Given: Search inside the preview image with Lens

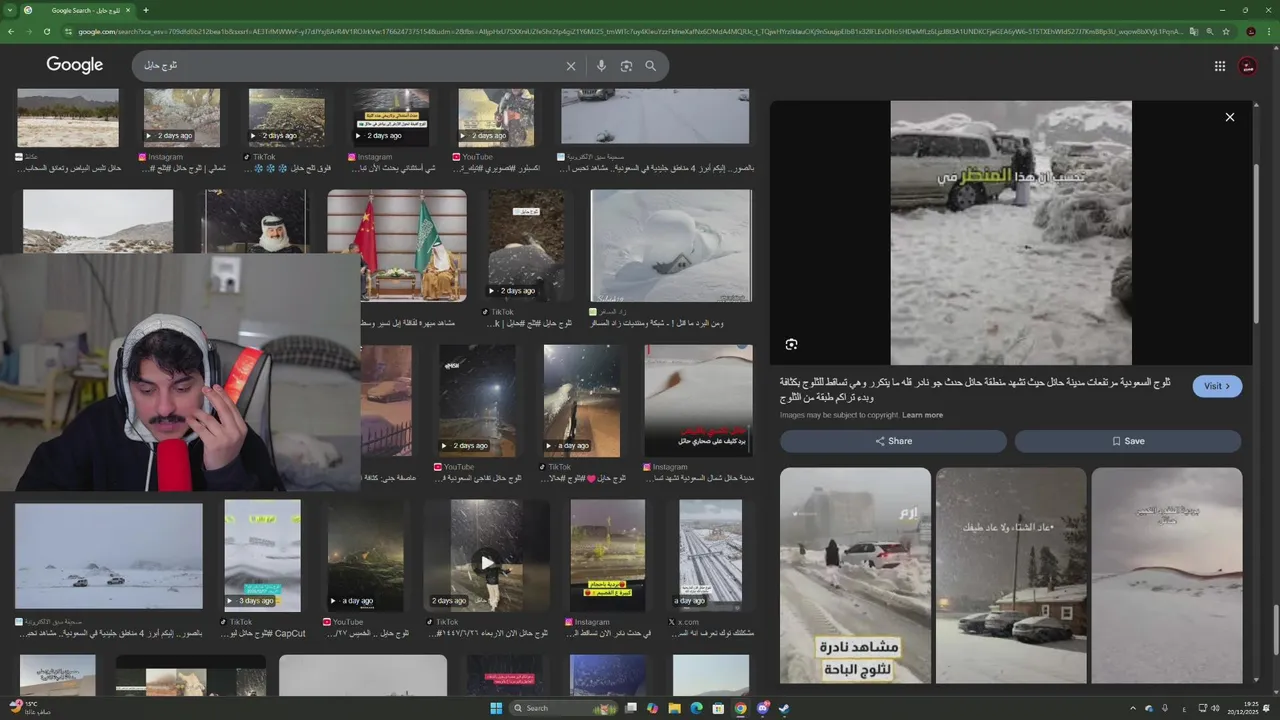Looking at the screenshot, I should coord(791,344).
